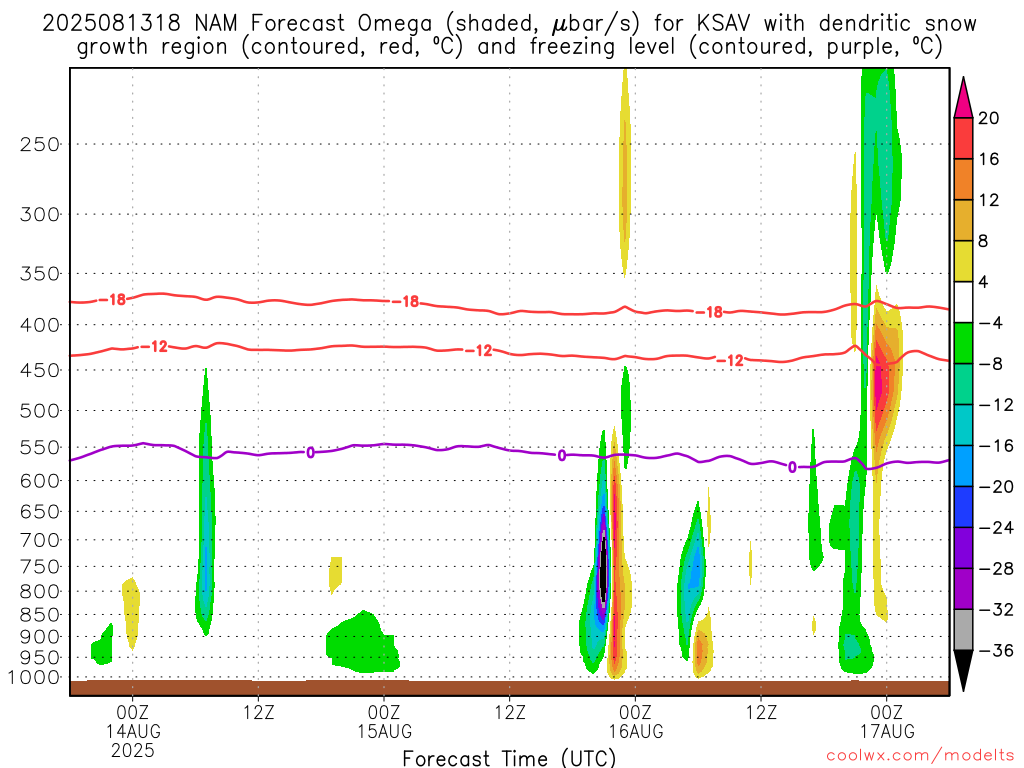This screenshot has width=1024, height=768.
Task: Click the 12Z label after 15AUG
Action: [510, 712]
